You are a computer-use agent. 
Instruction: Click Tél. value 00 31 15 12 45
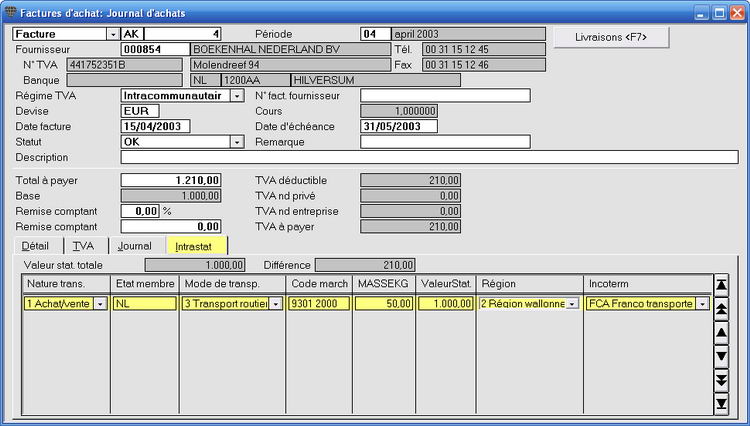(x=484, y=49)
